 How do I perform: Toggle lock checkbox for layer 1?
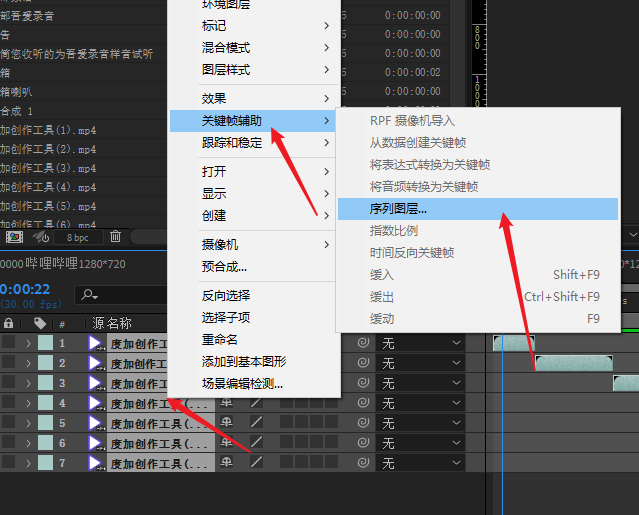tap(9, 342)
